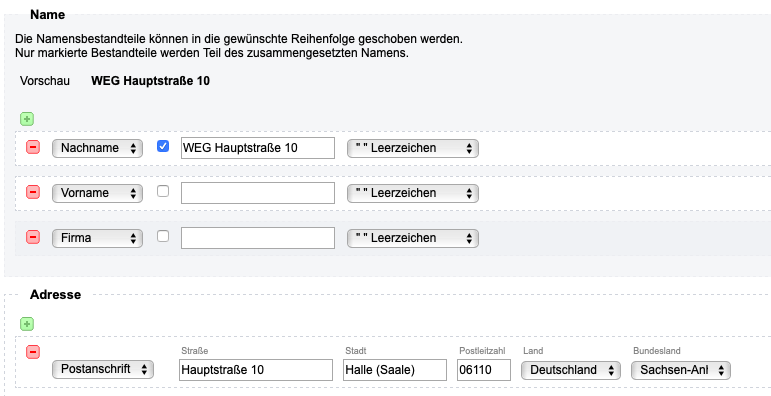
Task: Remove the Nachname row with red minus
Action: 33,147
